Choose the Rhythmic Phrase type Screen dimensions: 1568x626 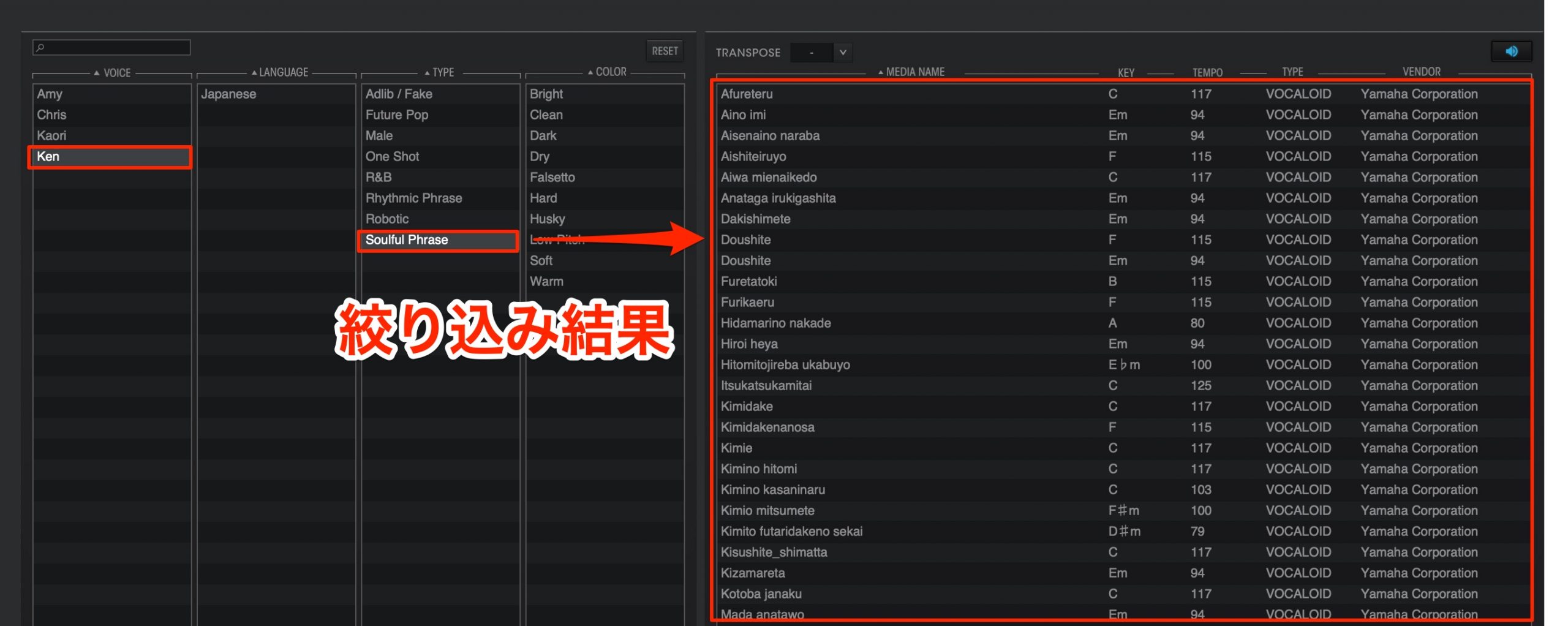tap(440, 198)
